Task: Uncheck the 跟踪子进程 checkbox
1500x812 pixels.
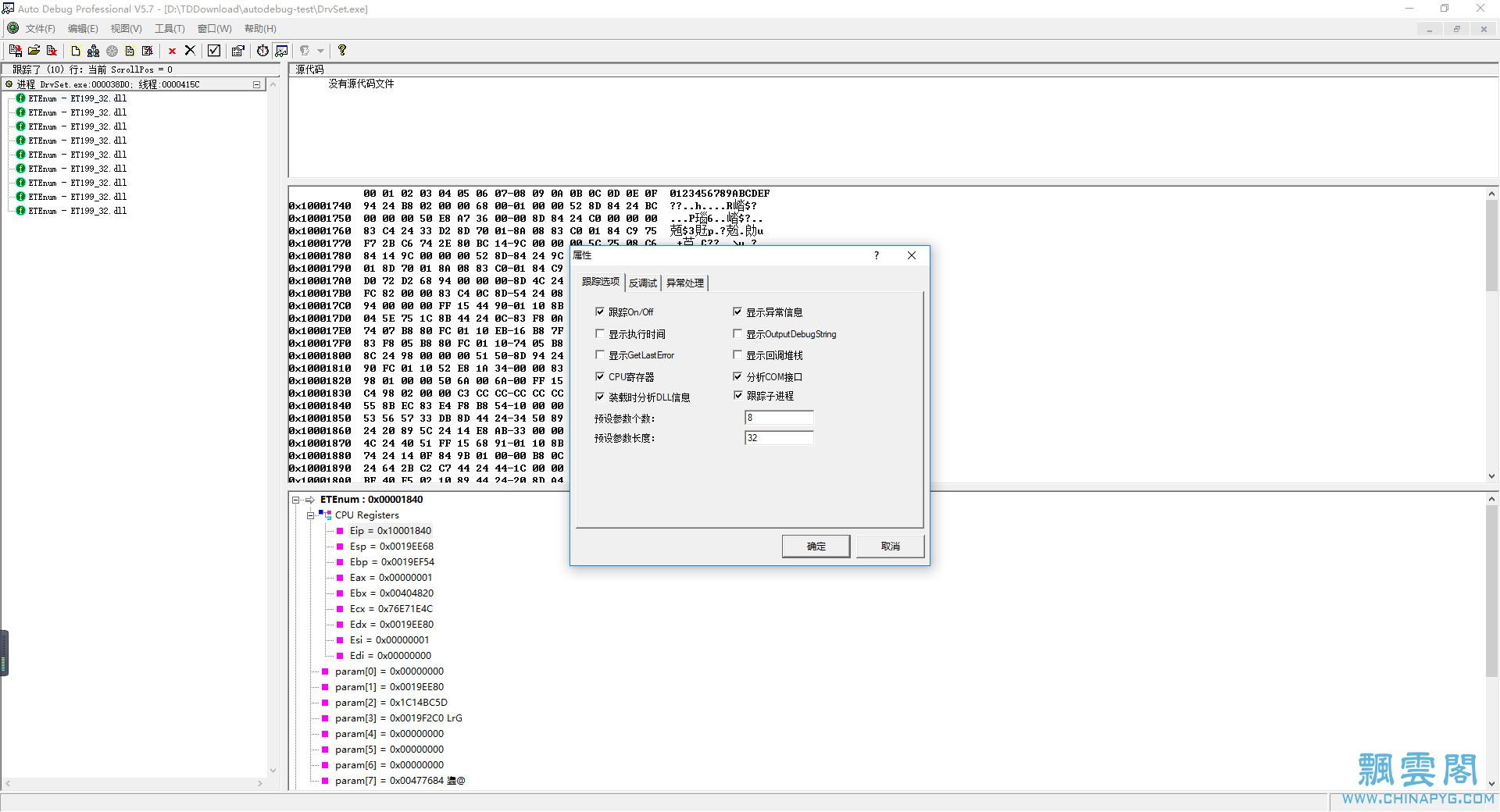Action: coord(737,395)
